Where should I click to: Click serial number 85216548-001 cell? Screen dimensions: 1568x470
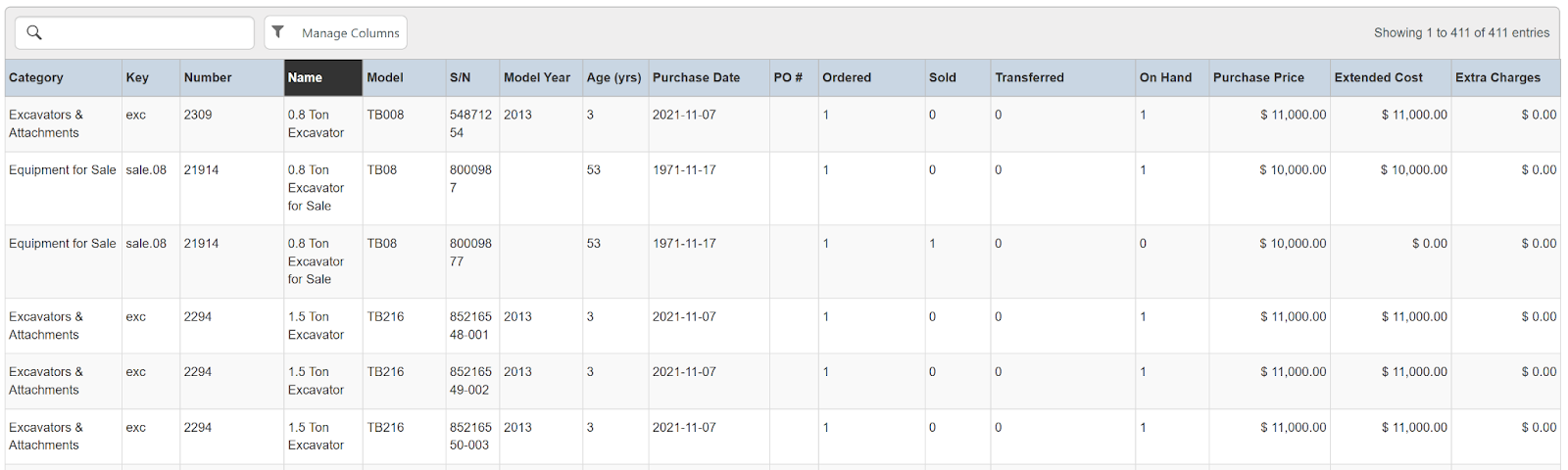tap(470, 325)
